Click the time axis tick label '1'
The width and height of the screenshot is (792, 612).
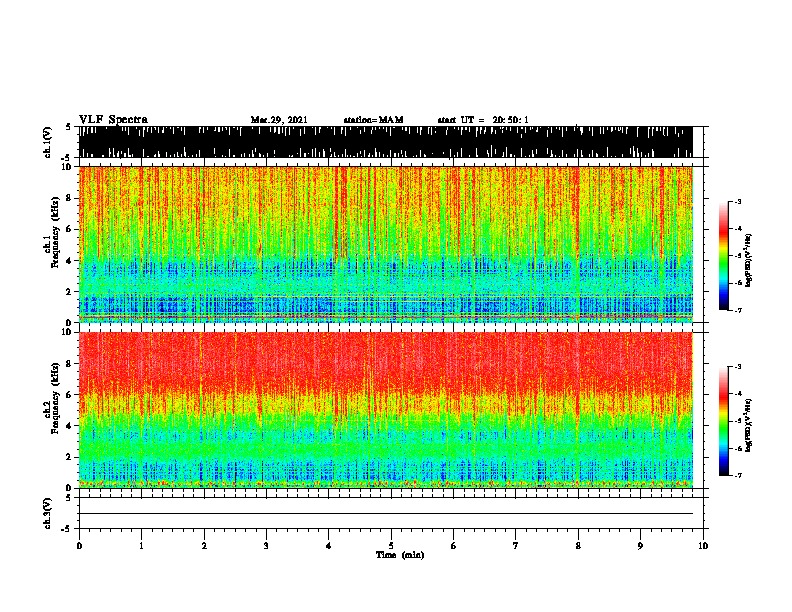point(141,546)
